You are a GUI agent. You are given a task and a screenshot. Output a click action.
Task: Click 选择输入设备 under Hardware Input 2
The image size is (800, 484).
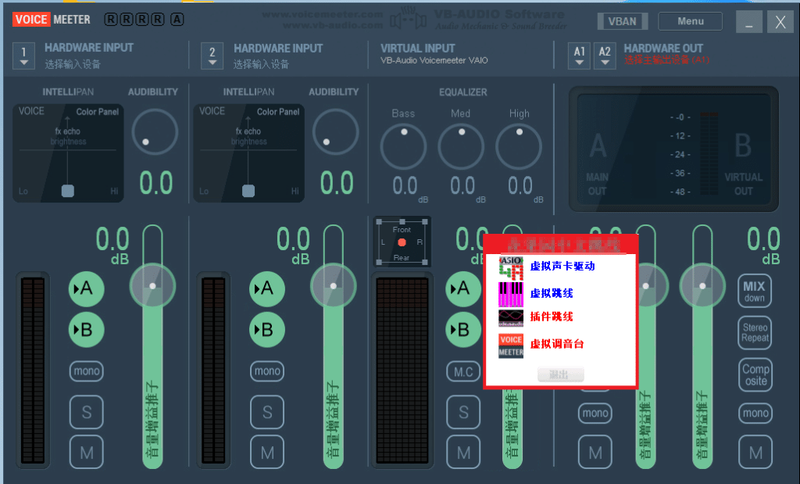coord(261,64)
